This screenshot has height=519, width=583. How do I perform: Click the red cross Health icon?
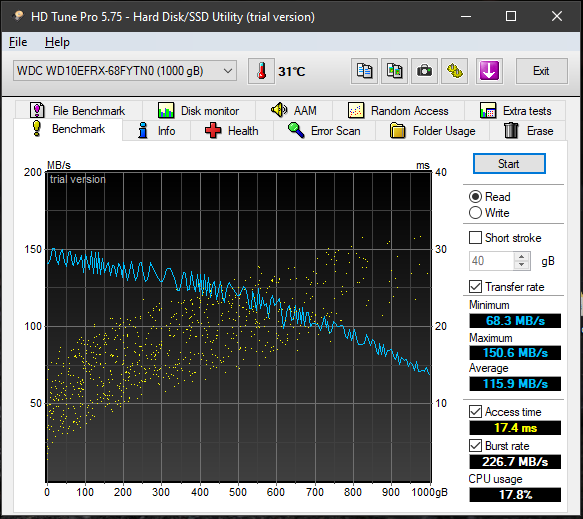click(213, 130)
